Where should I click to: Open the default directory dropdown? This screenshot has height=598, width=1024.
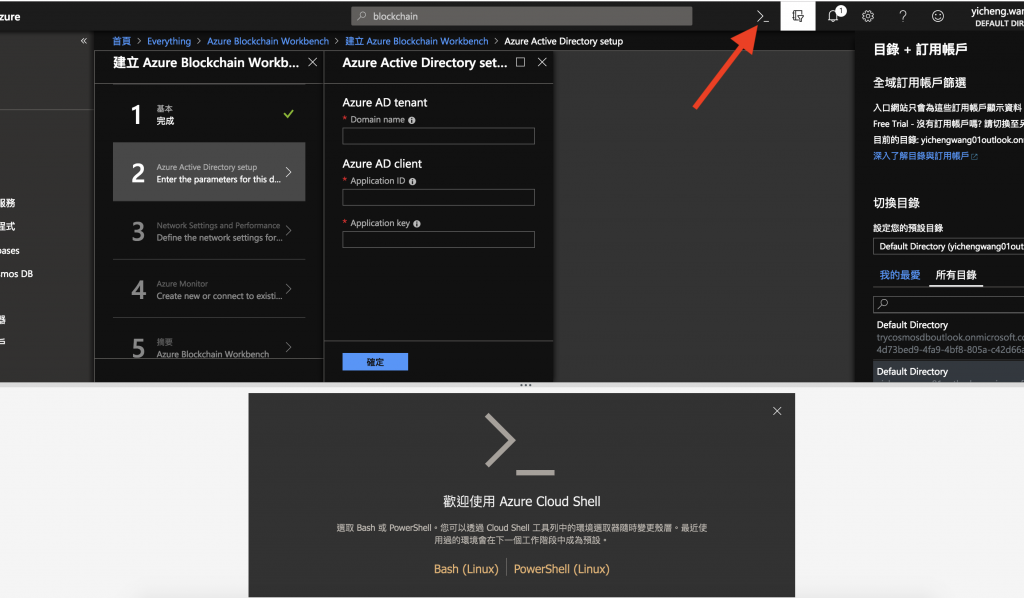coord(948,246)
